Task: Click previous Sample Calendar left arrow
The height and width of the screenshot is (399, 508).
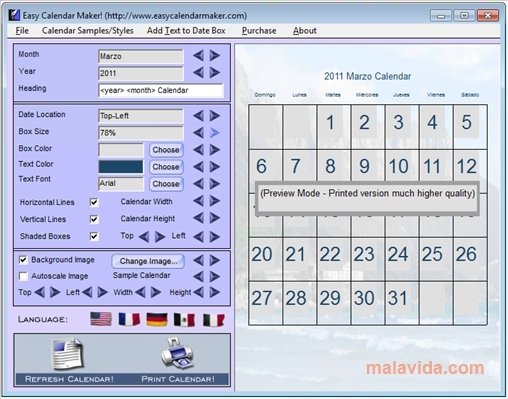Action: coord(199,276)
